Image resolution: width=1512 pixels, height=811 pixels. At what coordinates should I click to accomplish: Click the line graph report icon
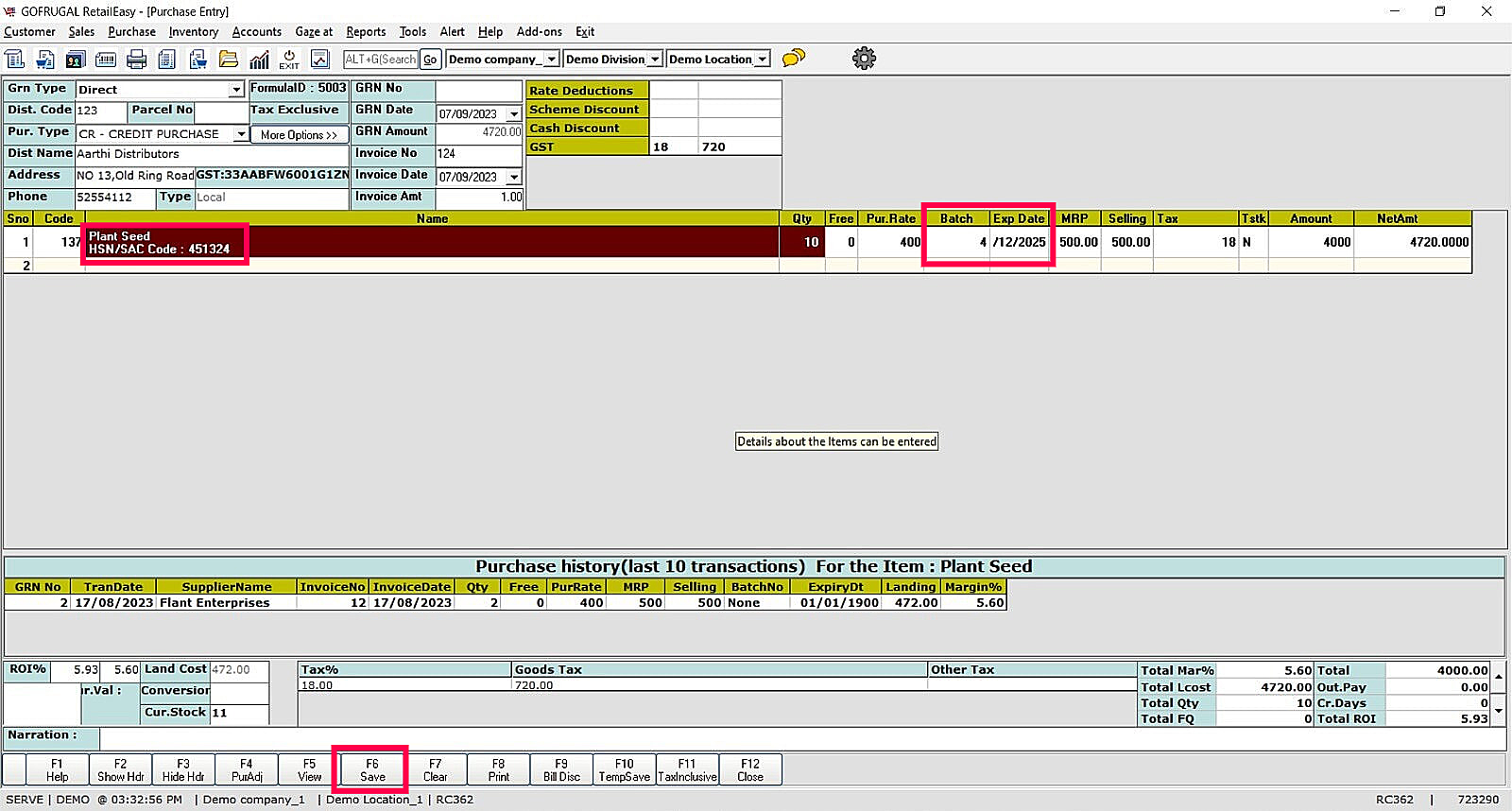320,60
